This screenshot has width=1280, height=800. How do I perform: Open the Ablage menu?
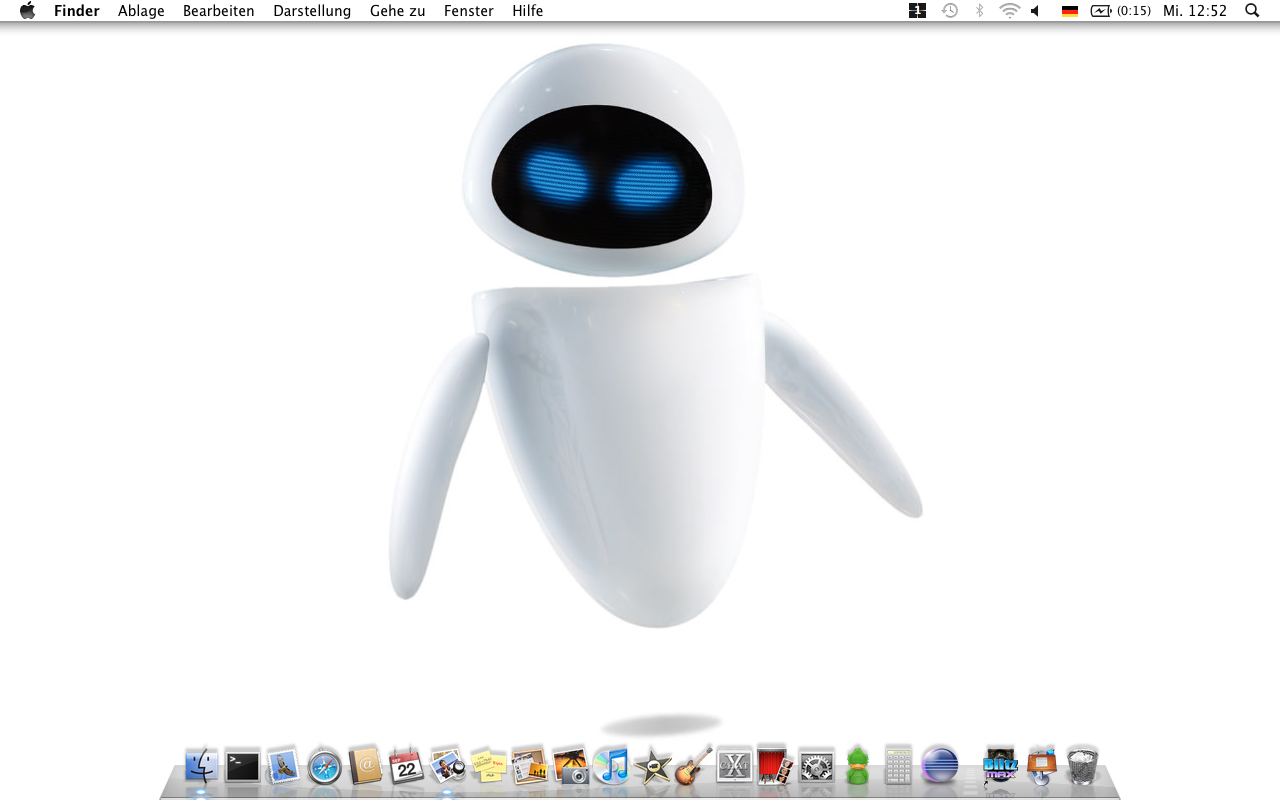coord(141,11)
